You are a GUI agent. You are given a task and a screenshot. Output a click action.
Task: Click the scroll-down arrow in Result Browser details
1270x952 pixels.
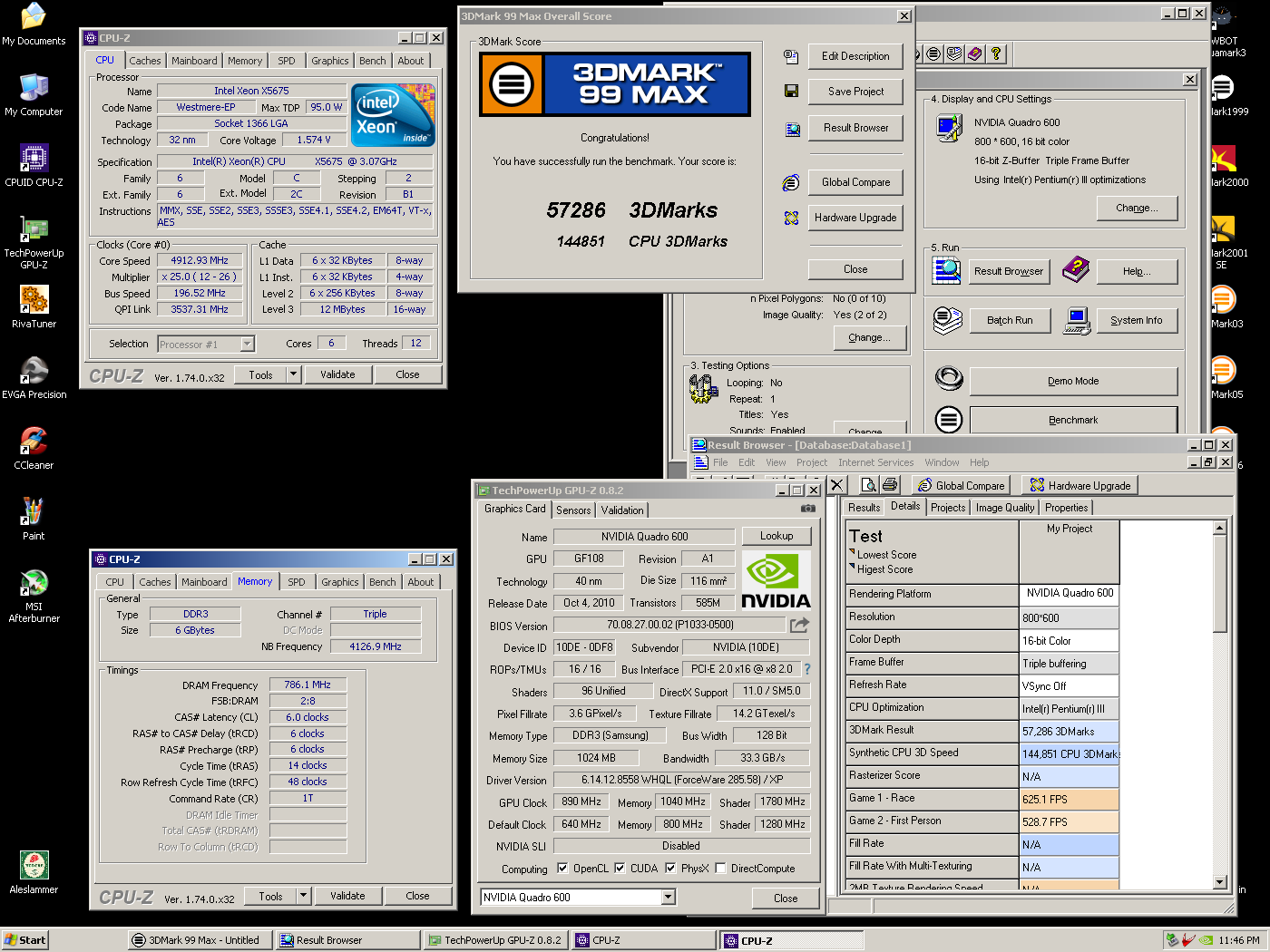click(x=1220, y=882)
